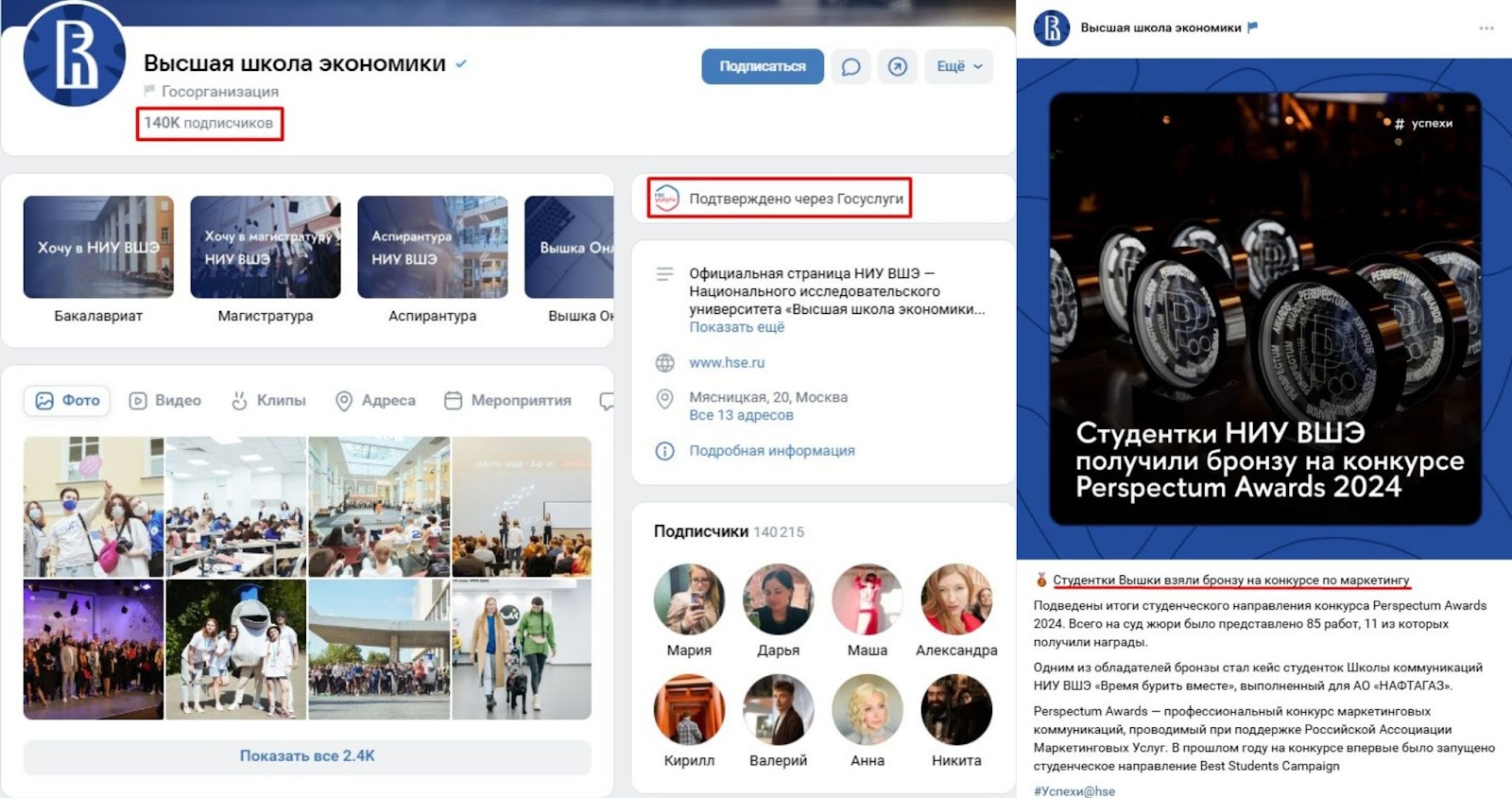Open the Подписчики 140 215 list heading
1512x798 pixels.
click(729, 531)
